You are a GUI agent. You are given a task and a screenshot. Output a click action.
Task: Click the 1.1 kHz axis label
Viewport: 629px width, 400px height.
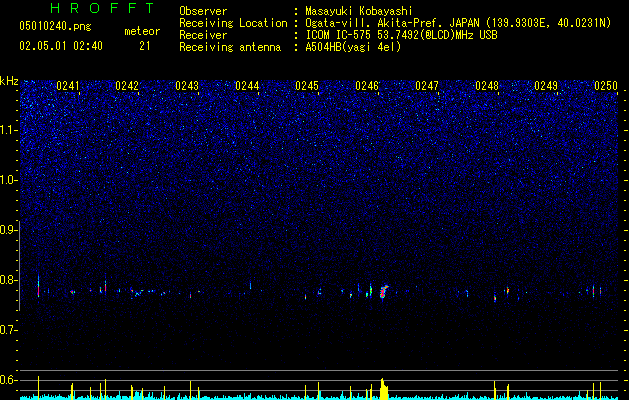pos(8,130)
